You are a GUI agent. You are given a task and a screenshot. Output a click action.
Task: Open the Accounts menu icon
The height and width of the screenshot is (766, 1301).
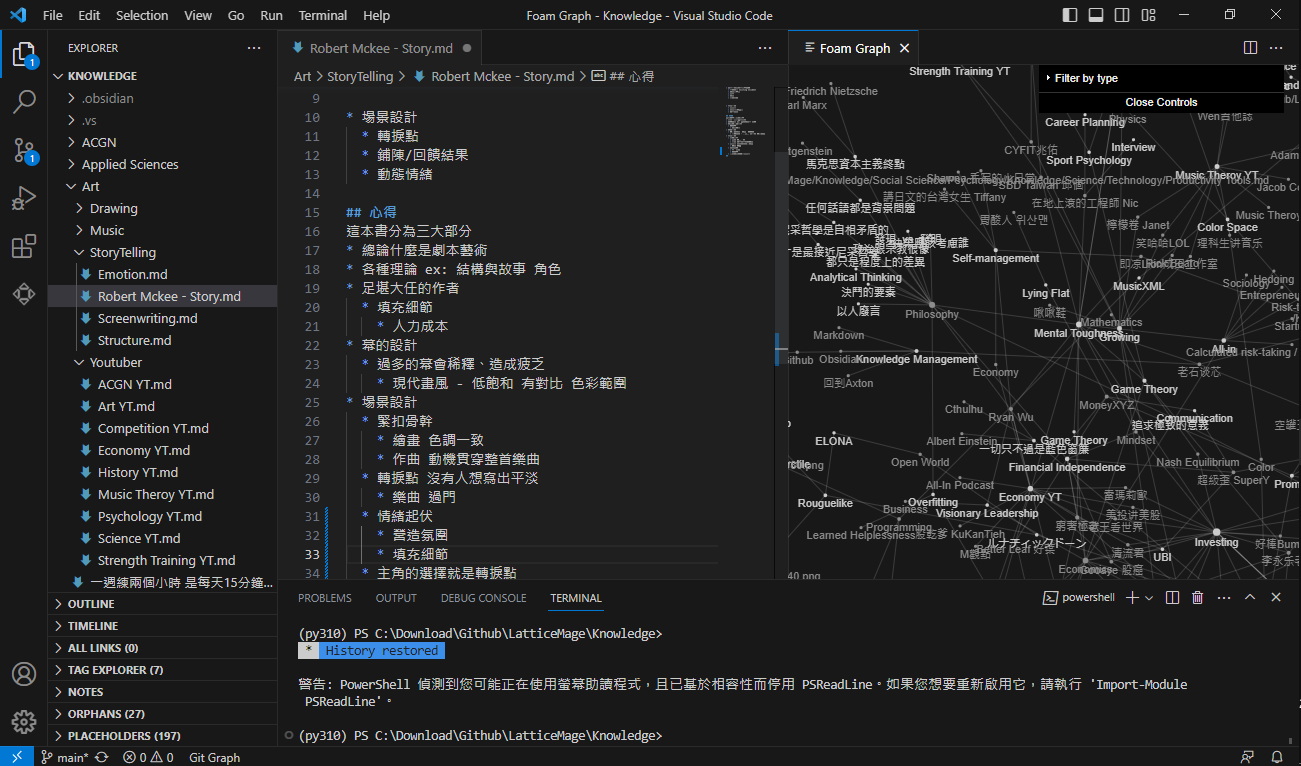[x=24, y=674]
